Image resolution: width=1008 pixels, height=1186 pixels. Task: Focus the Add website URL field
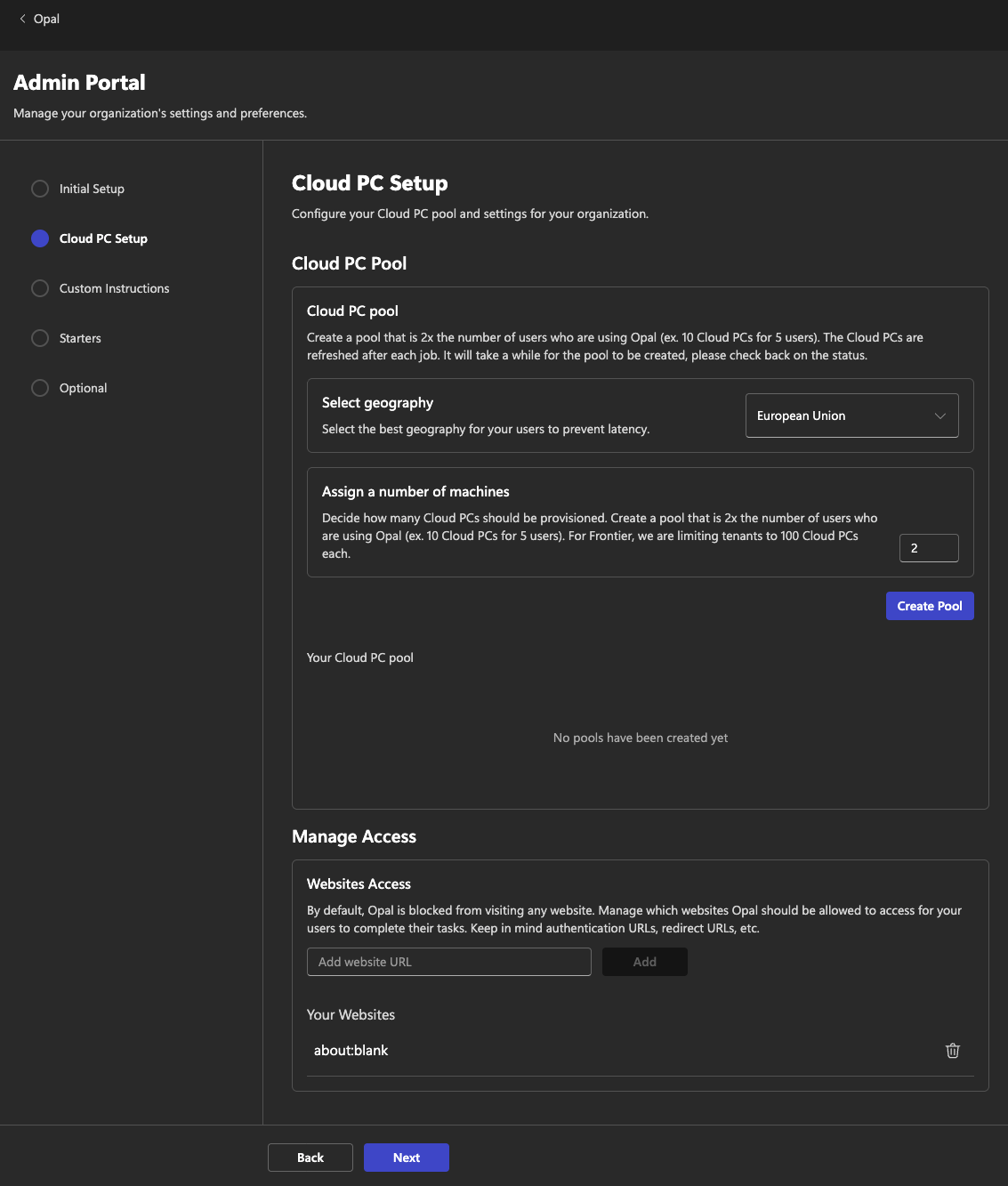click(448, 962)
